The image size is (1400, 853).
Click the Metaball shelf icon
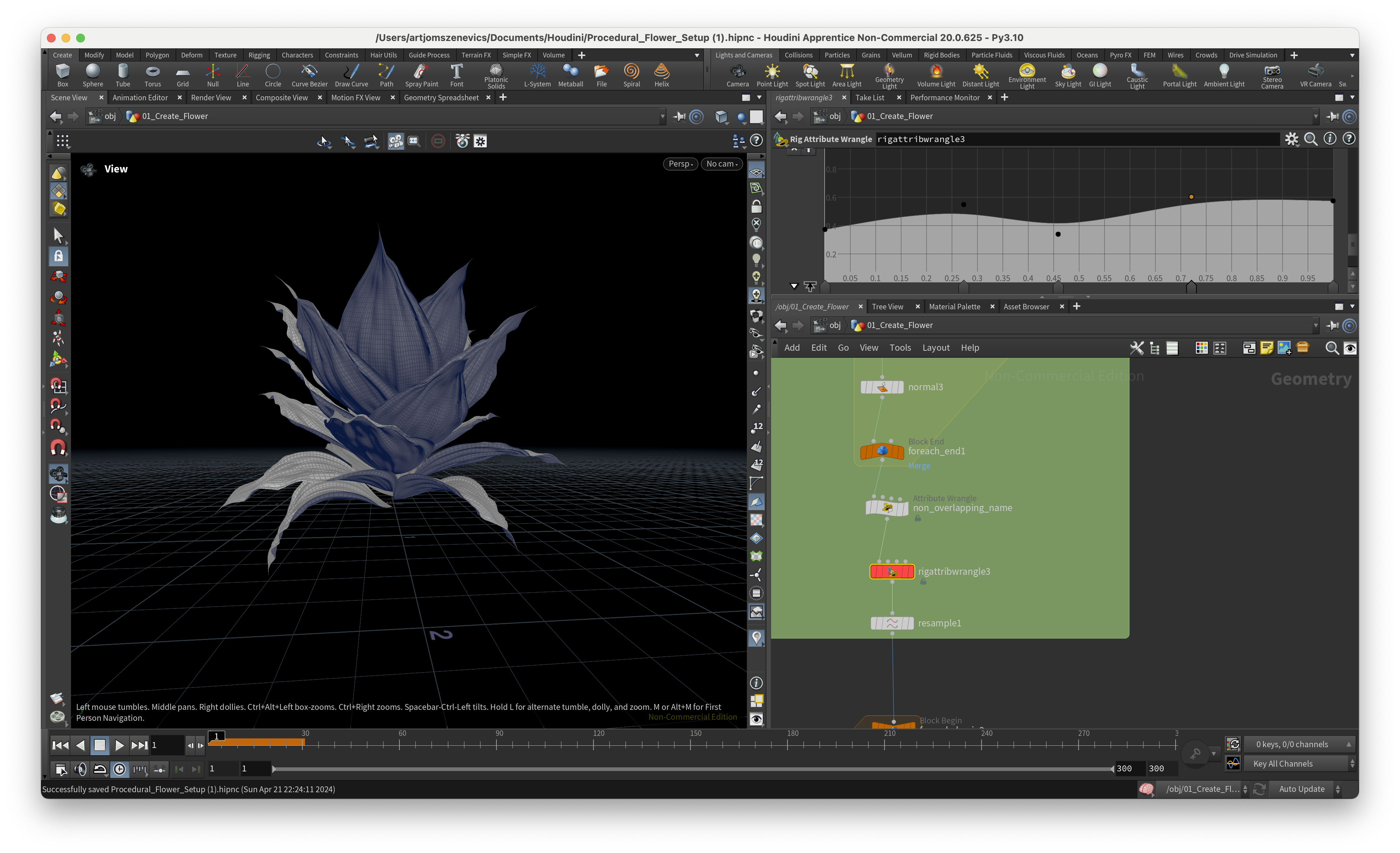570,74
